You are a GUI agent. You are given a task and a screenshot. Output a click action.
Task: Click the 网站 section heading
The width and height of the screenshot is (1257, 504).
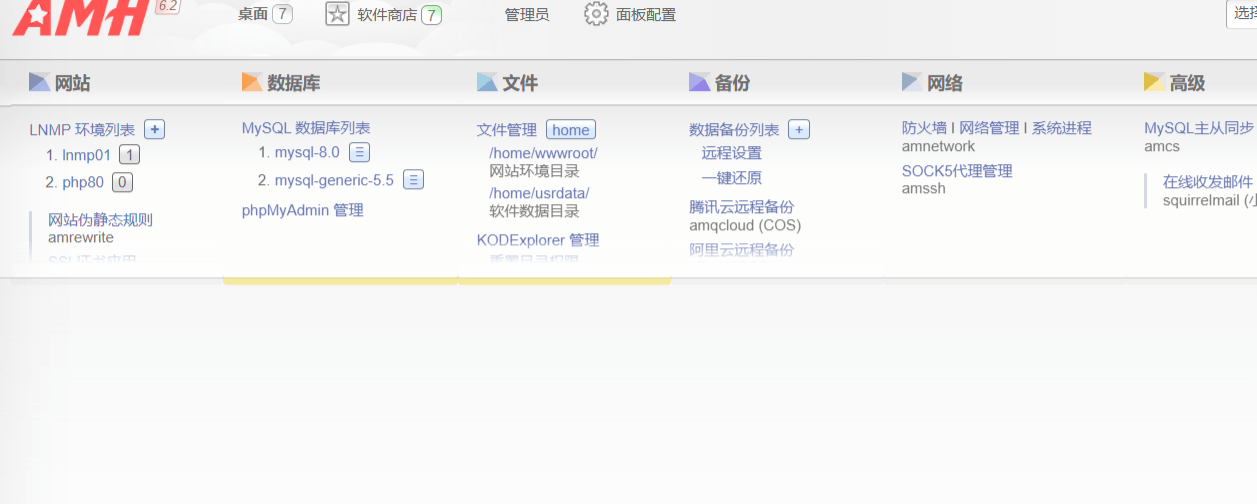click(72, 83)
